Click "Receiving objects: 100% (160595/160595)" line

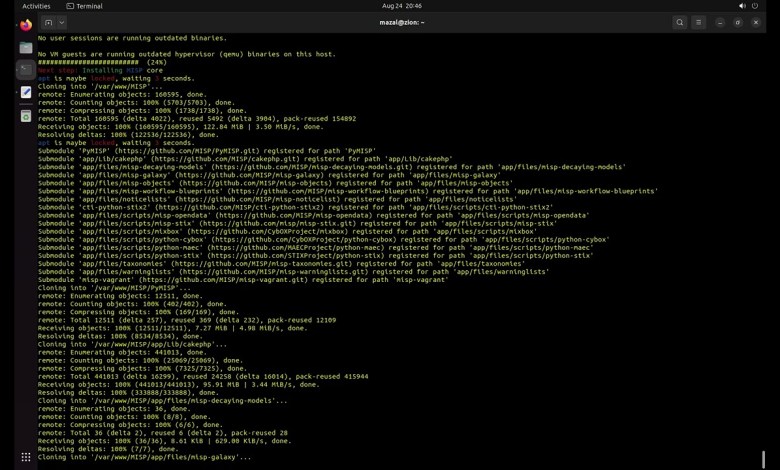tap(181, 126)
